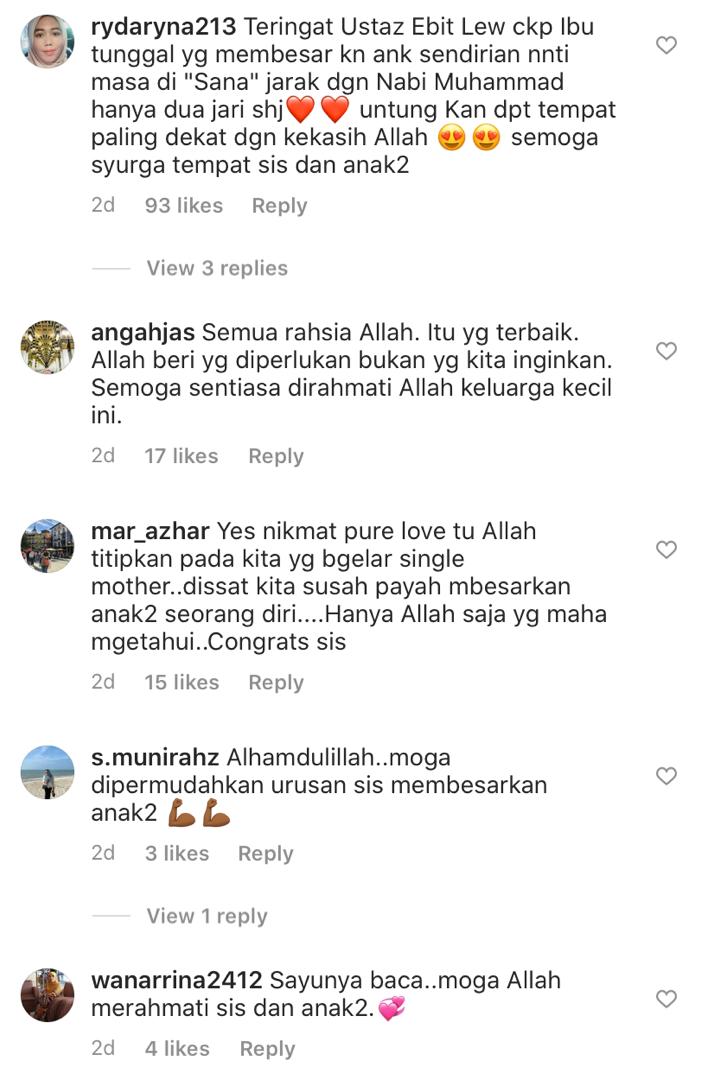The height and width of the screenshot is (1080, 715).
Task: Tap the heart icon beside angahjas's comment
Action: [x=666, y=351]
